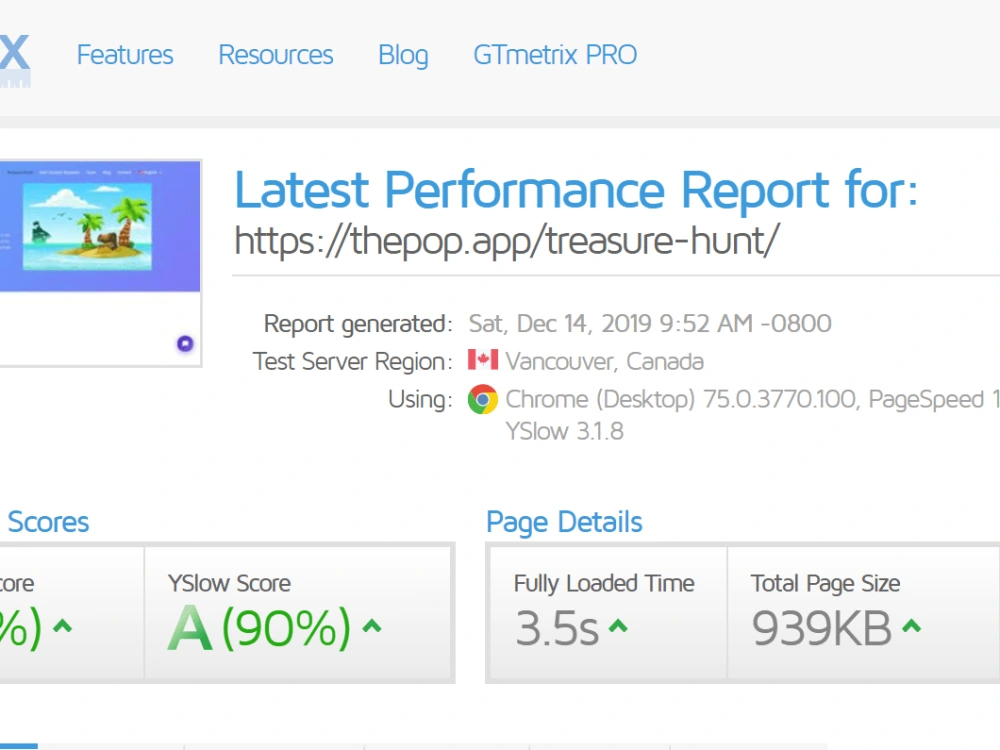
Task: Open the Features menu link
Action: pyautogui.click(x=125, y=55)
